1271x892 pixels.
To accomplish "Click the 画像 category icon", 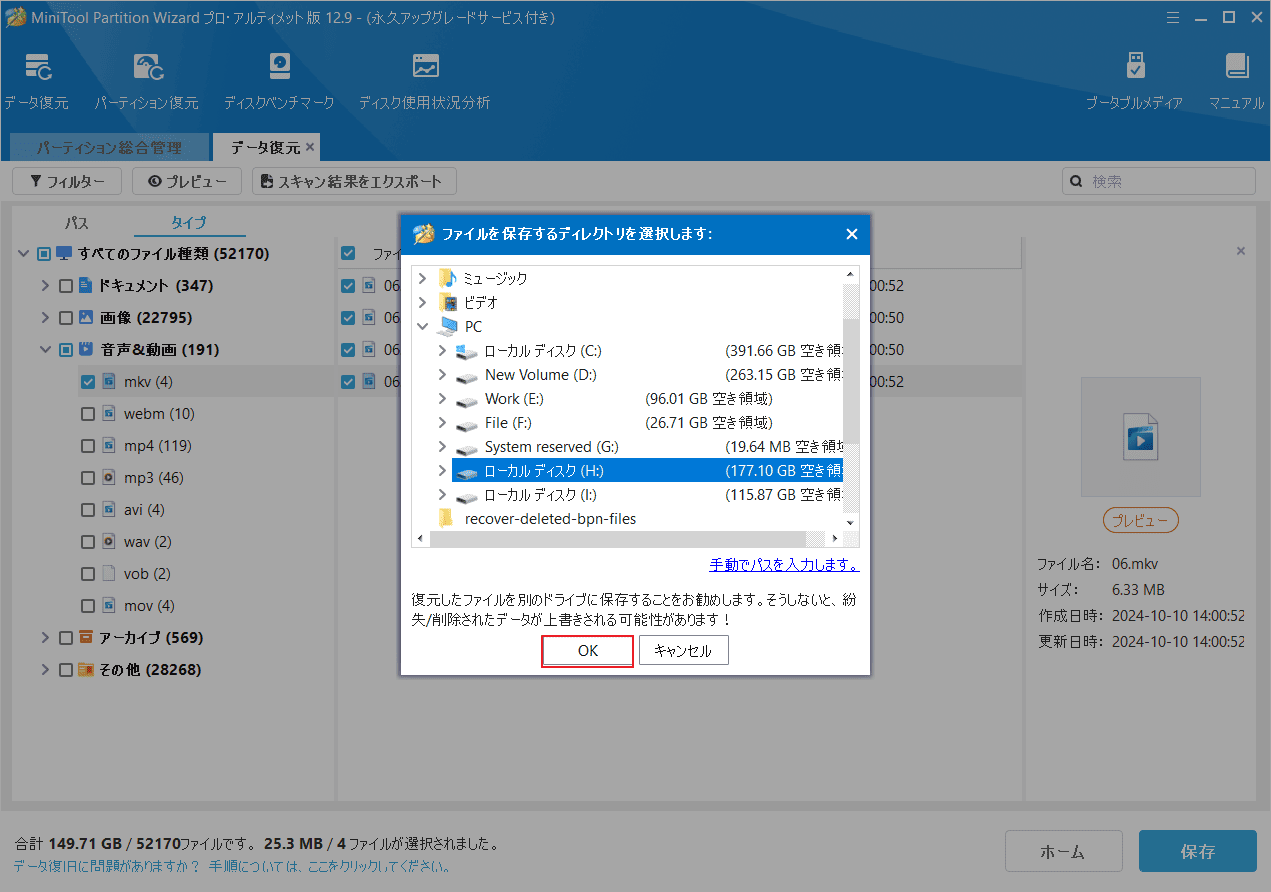I will click(86, 318).
